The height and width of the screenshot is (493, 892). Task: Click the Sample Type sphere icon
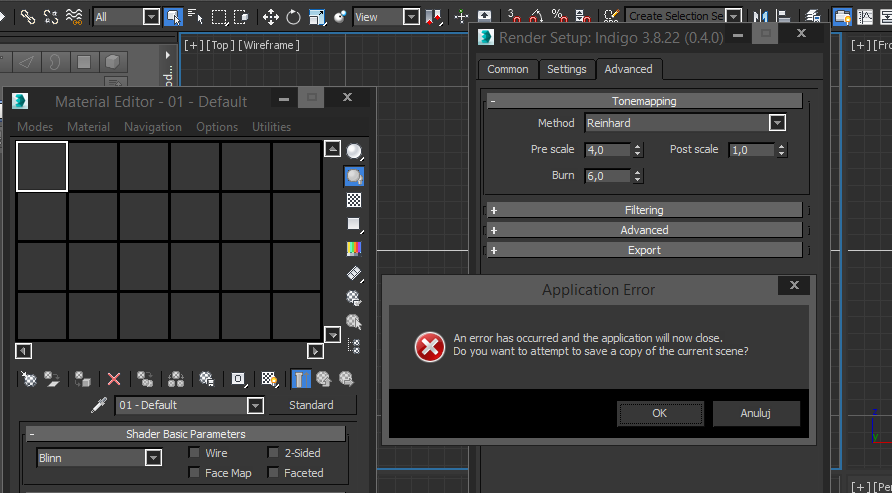tap(354, 152)
